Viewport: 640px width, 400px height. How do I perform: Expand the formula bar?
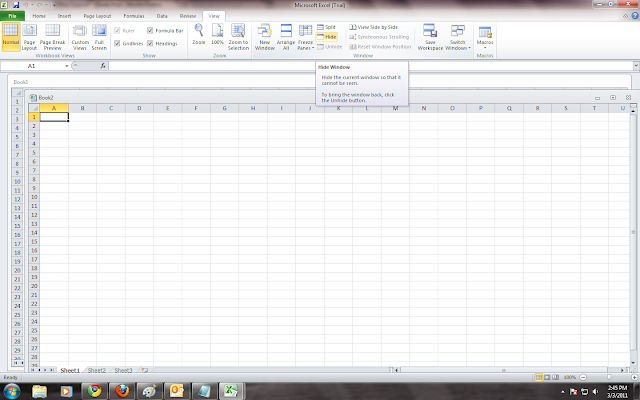[x=636, y=66]
